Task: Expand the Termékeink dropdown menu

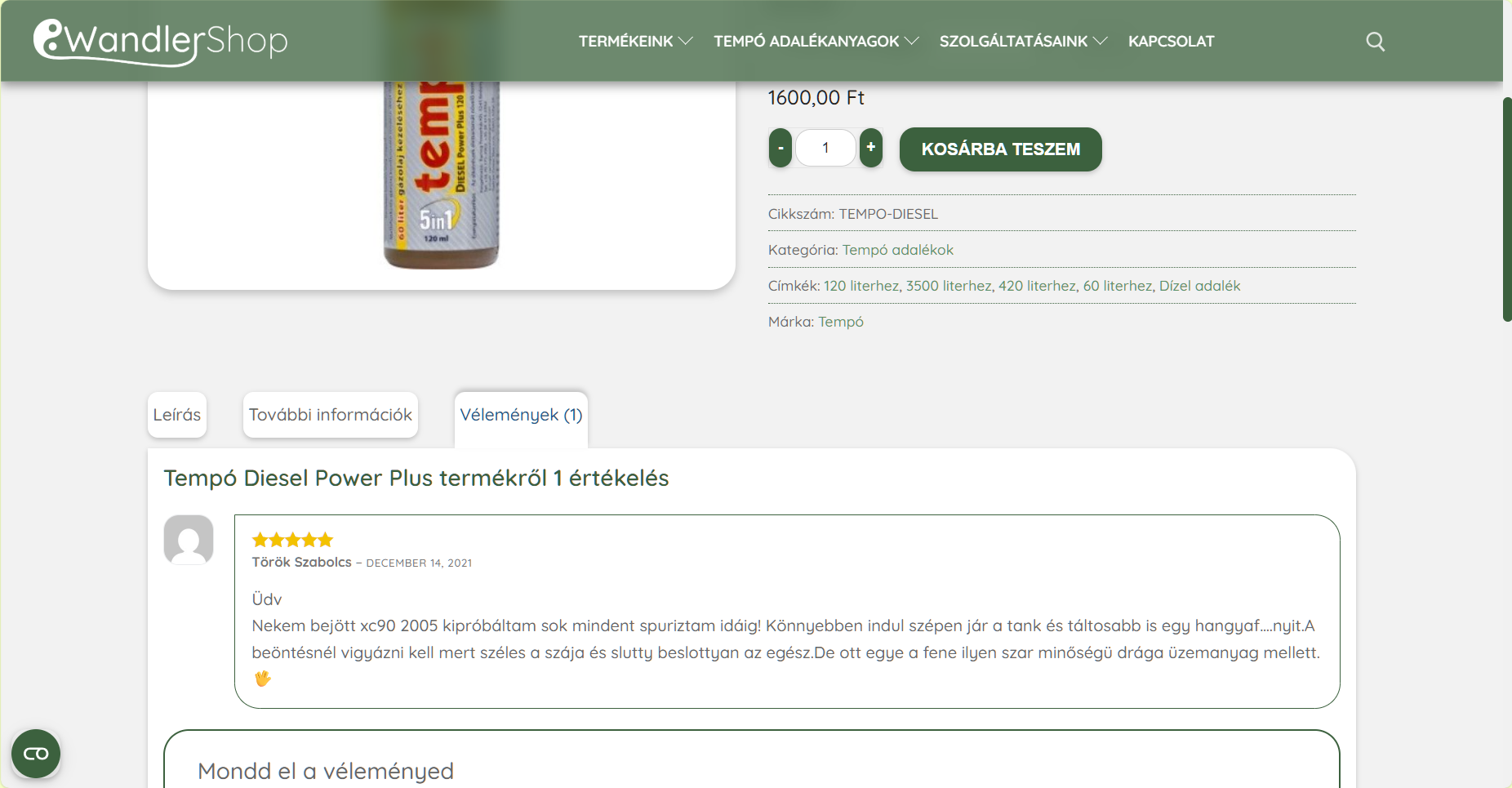Action: coord(636,42)
